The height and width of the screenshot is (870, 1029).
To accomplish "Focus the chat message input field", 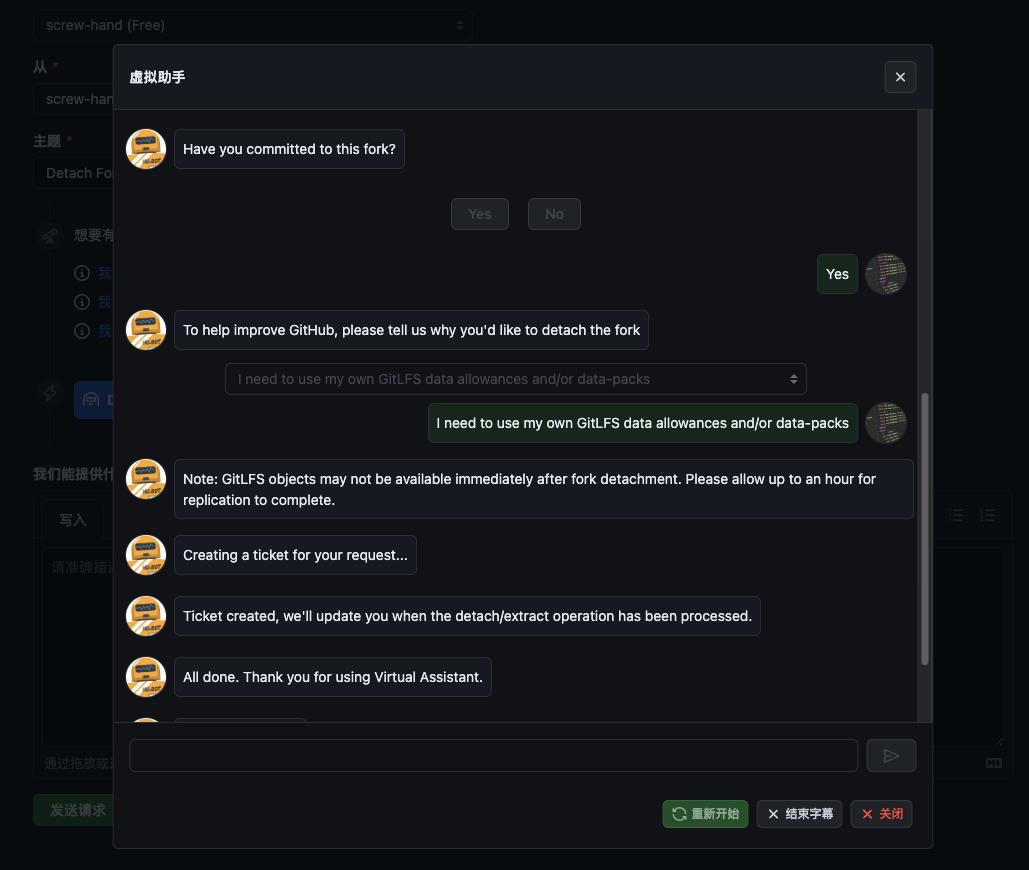I will [x=493, y=756].
